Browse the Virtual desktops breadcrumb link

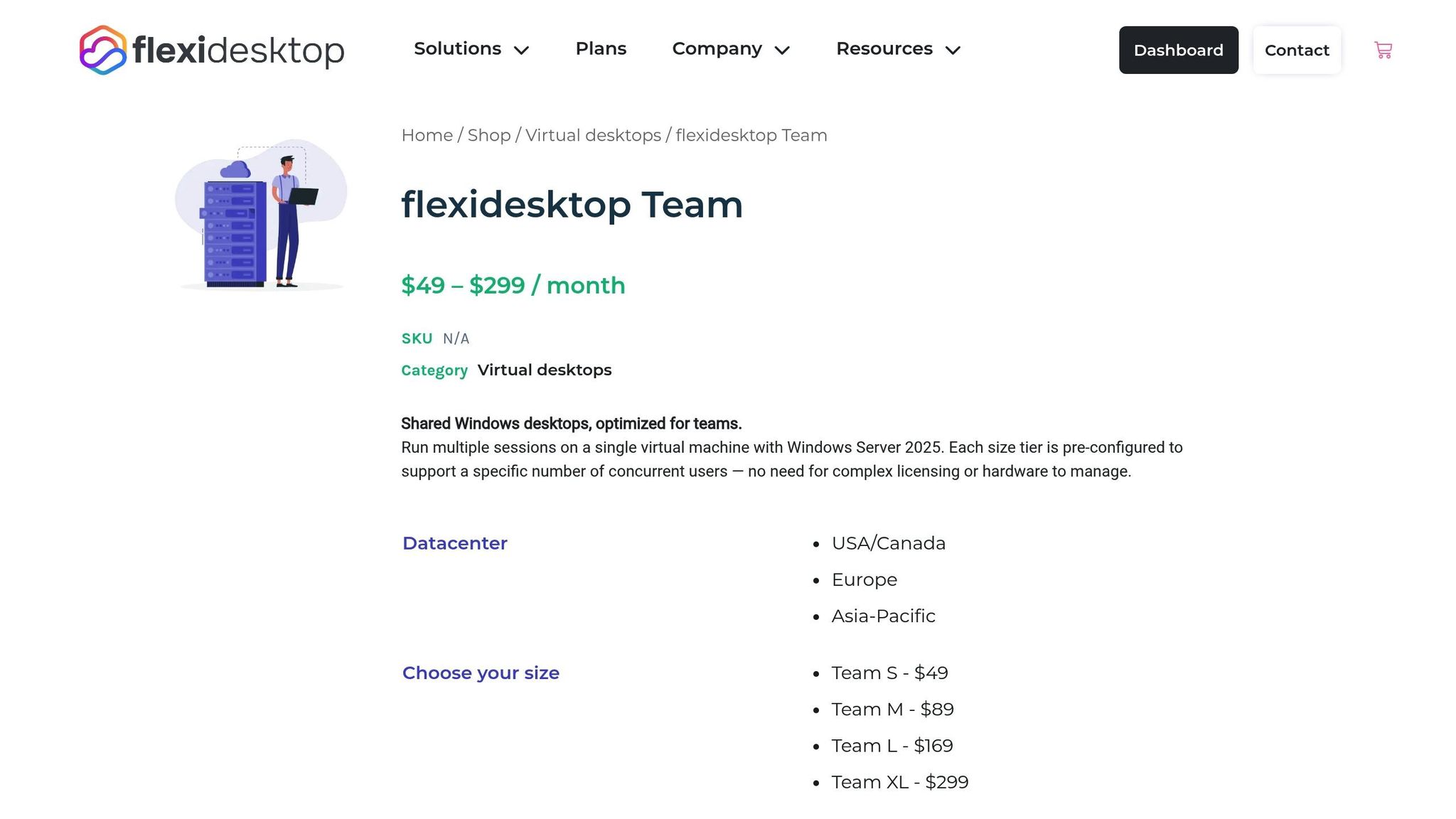click(594, 135)
